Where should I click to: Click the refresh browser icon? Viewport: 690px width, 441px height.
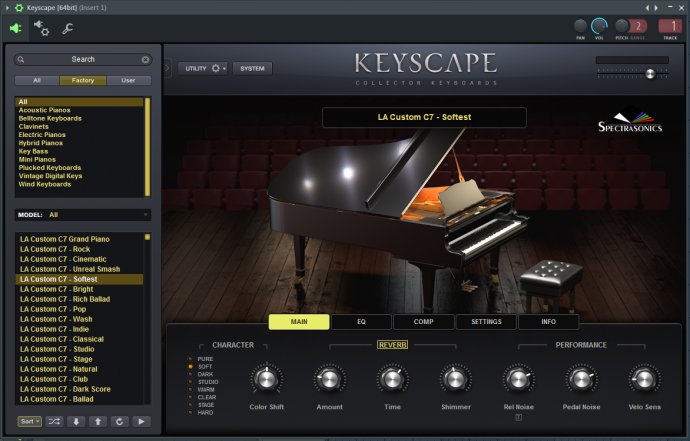coord(119,422)
